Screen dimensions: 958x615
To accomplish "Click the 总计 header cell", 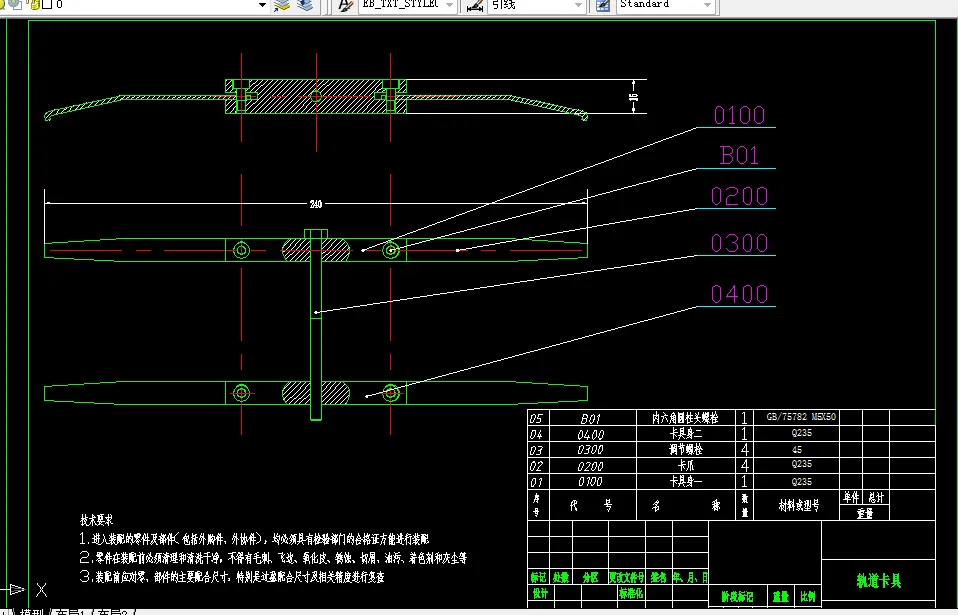I will click(x=876, y=497).
